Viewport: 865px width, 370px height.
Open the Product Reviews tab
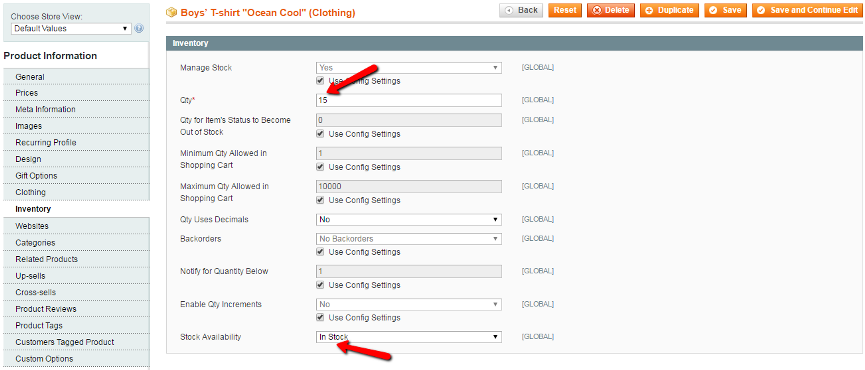76,309
